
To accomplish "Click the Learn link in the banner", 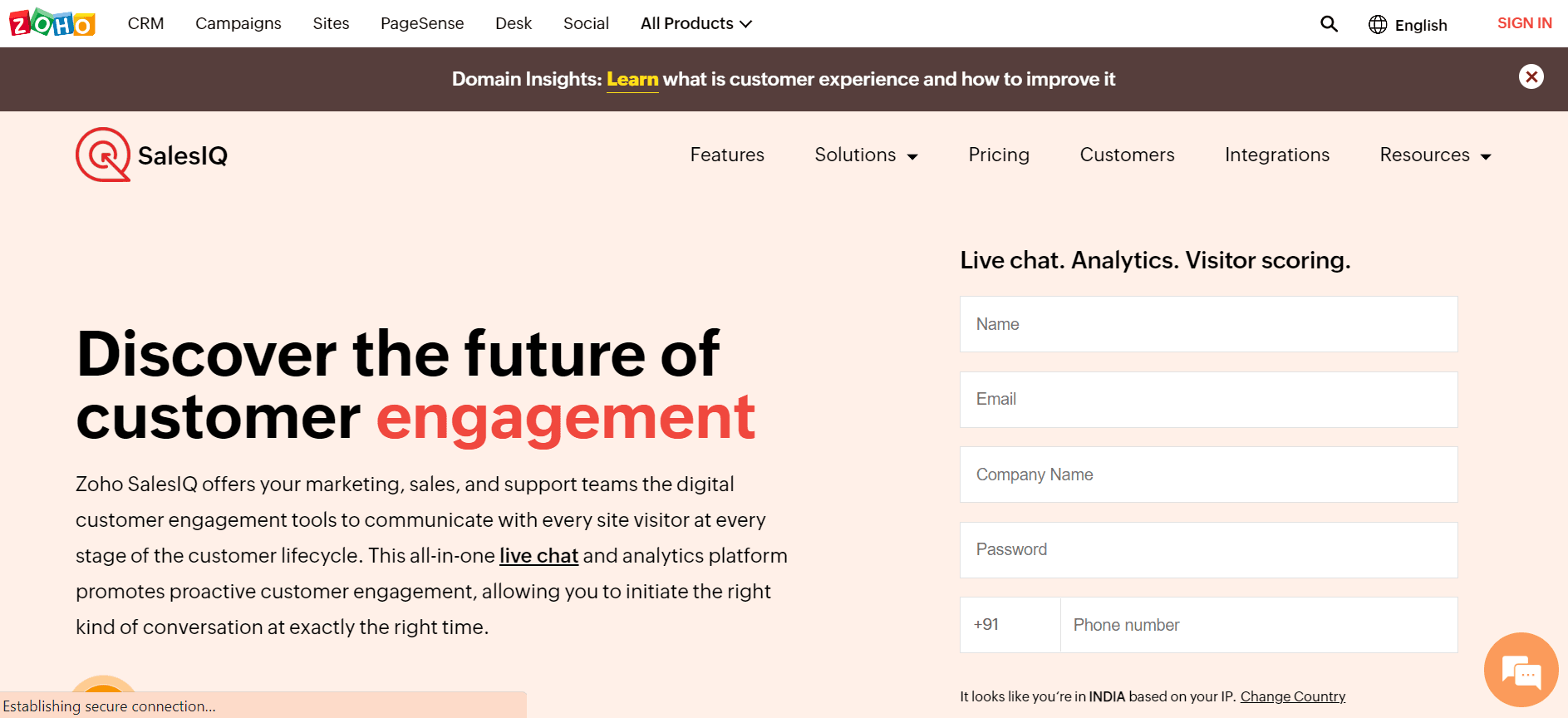I will 632,79.
